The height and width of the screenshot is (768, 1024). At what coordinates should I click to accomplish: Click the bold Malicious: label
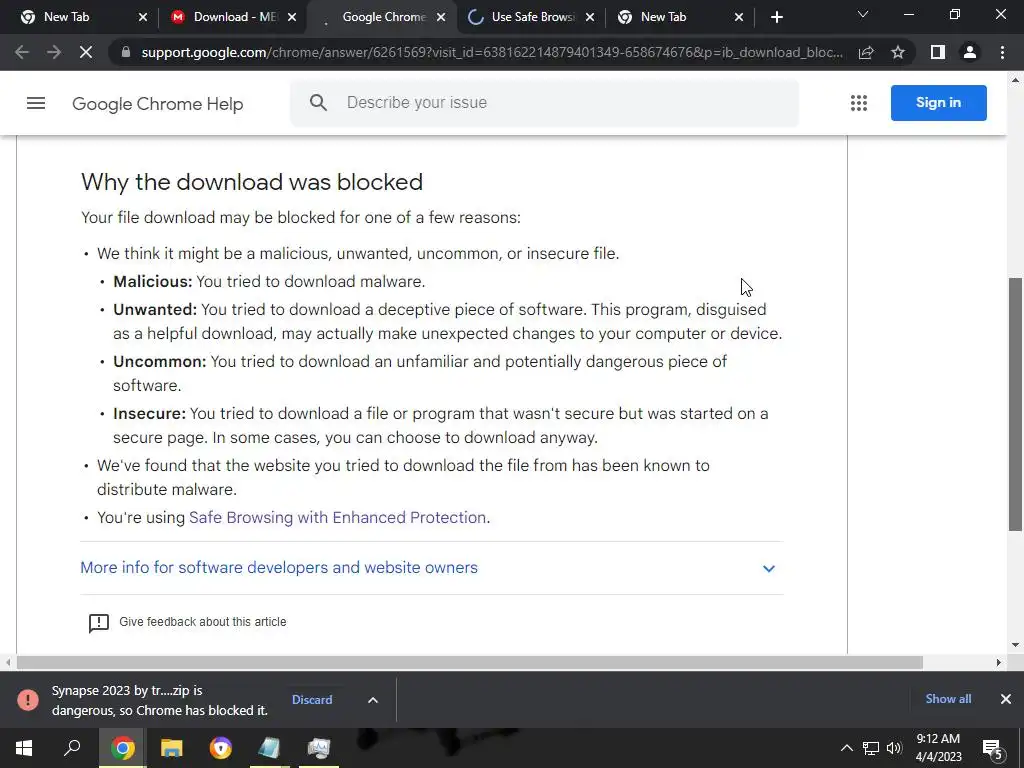[153, 281]
